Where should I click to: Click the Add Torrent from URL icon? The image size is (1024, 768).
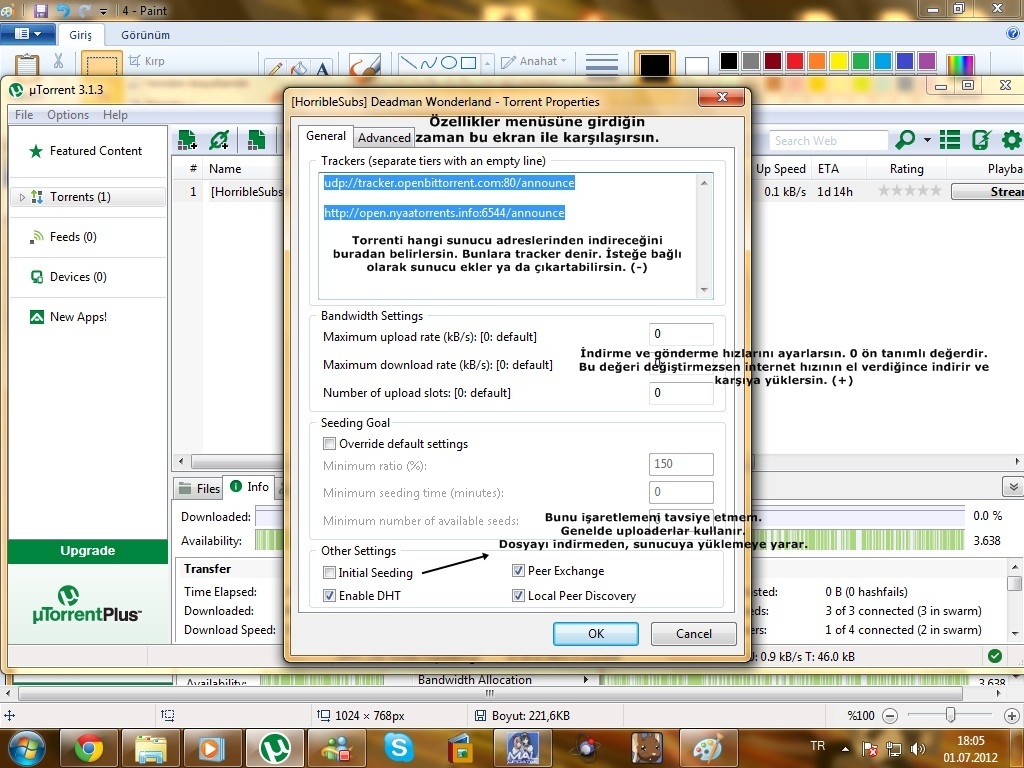tap(219, 139)
